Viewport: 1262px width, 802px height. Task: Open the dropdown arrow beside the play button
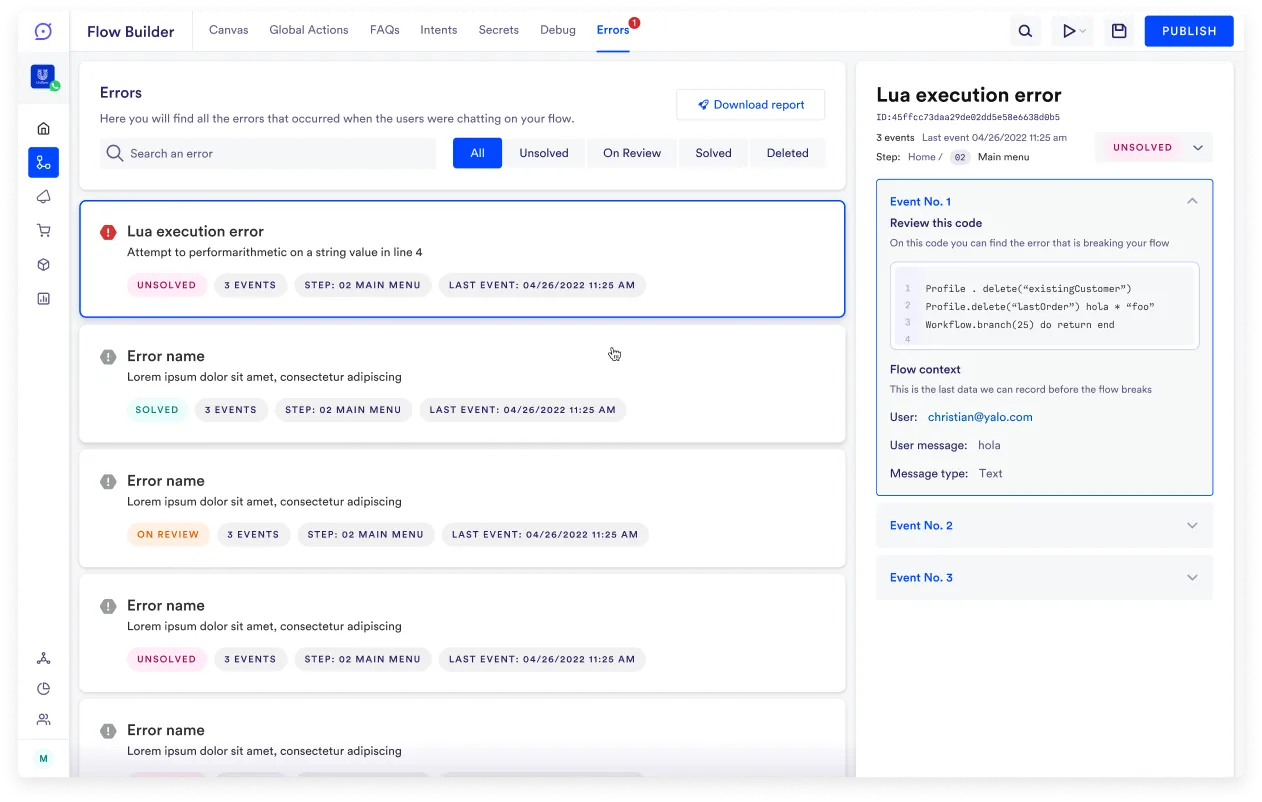[1083, 32]
